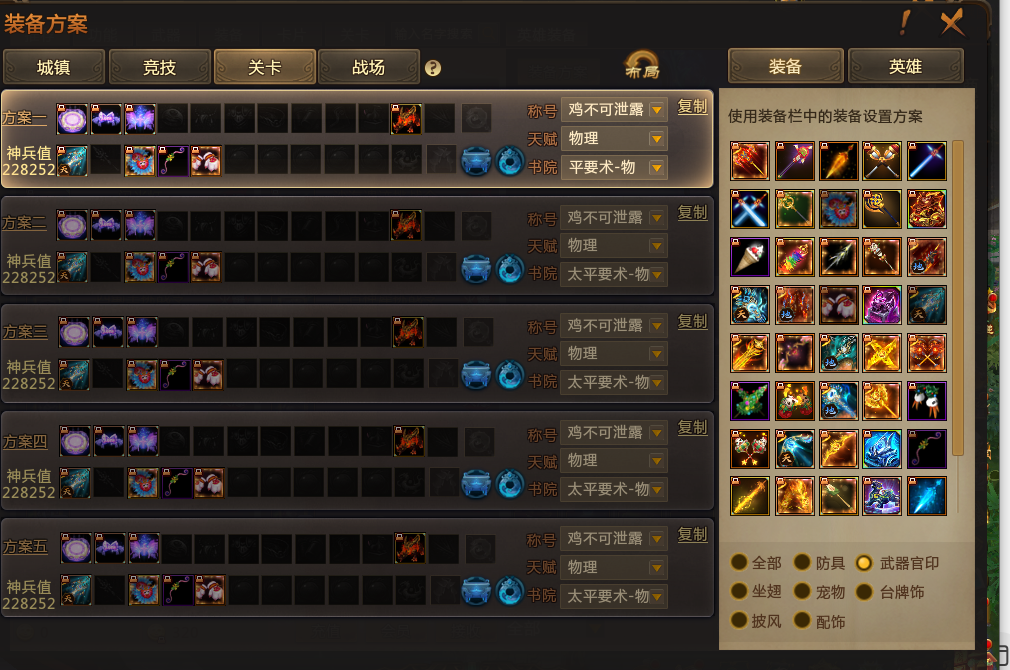Viewport: 1010px width, 670px height.
Task: Click the blue ring icon in 方案三
Action: 510,375
